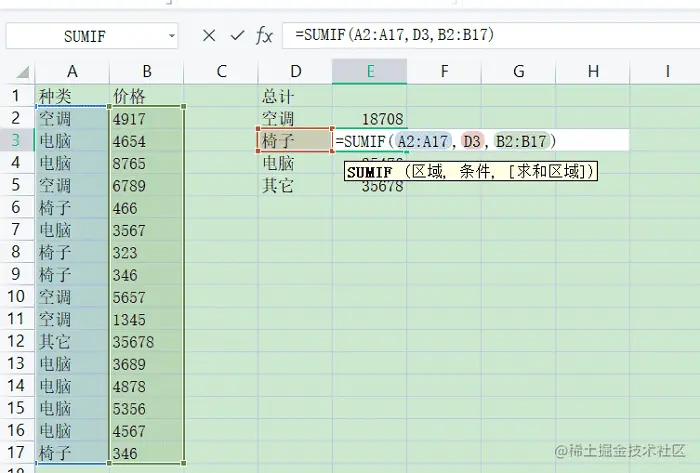
Task: Click cell B7 with value 3567
Action: 146,230
